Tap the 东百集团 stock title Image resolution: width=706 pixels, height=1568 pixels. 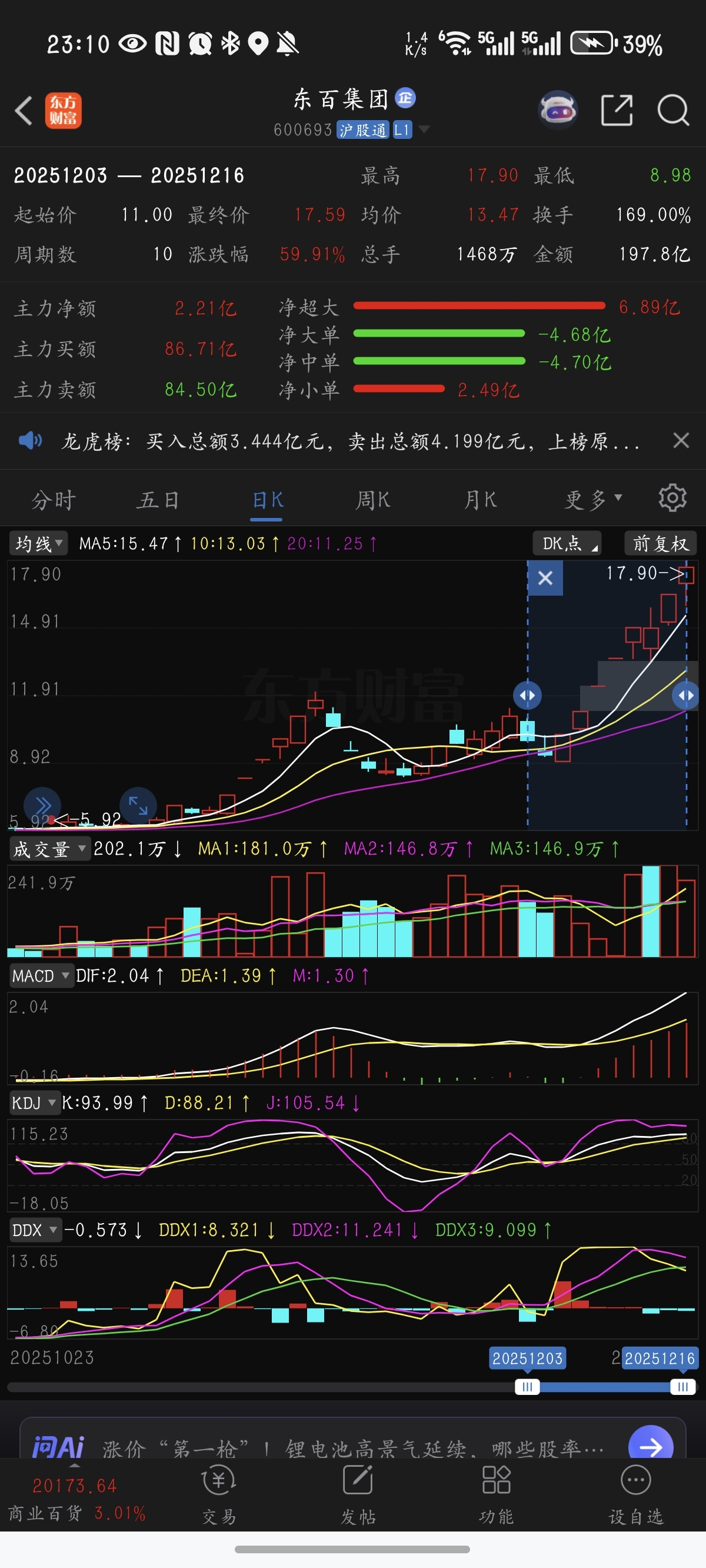pyautogui.click(x=341, y=99)
